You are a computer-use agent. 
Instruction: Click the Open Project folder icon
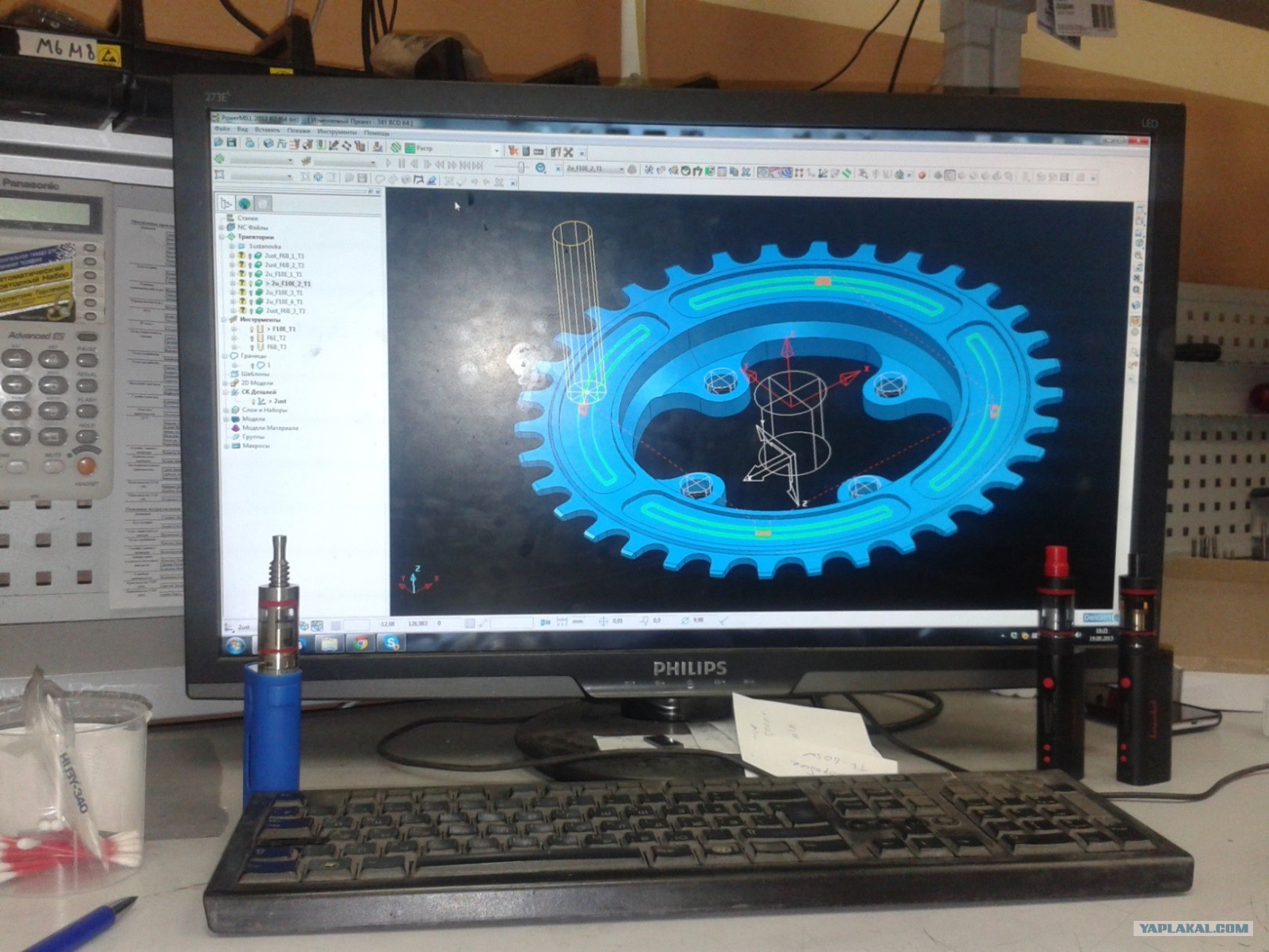pos(219,143)
